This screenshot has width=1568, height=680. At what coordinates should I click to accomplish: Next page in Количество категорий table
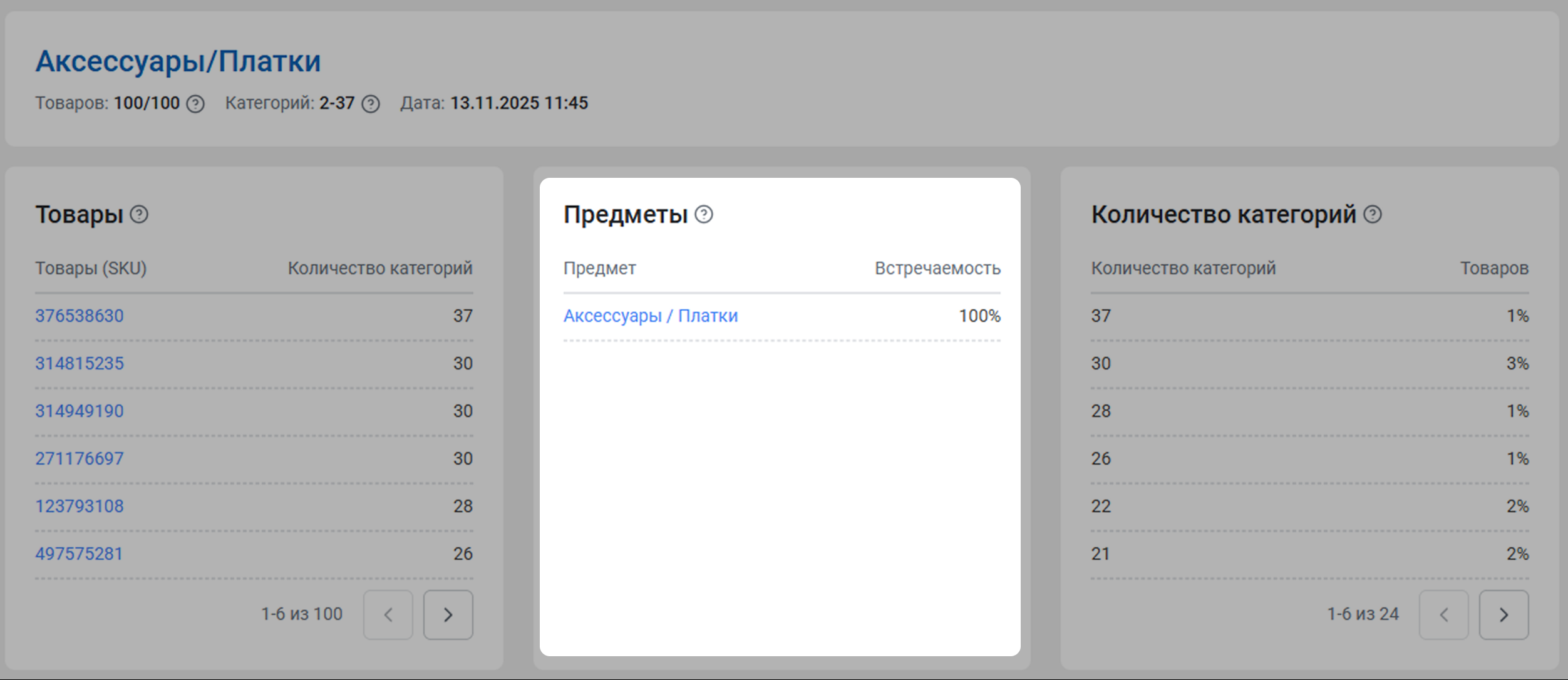(x=1504, y=615)
